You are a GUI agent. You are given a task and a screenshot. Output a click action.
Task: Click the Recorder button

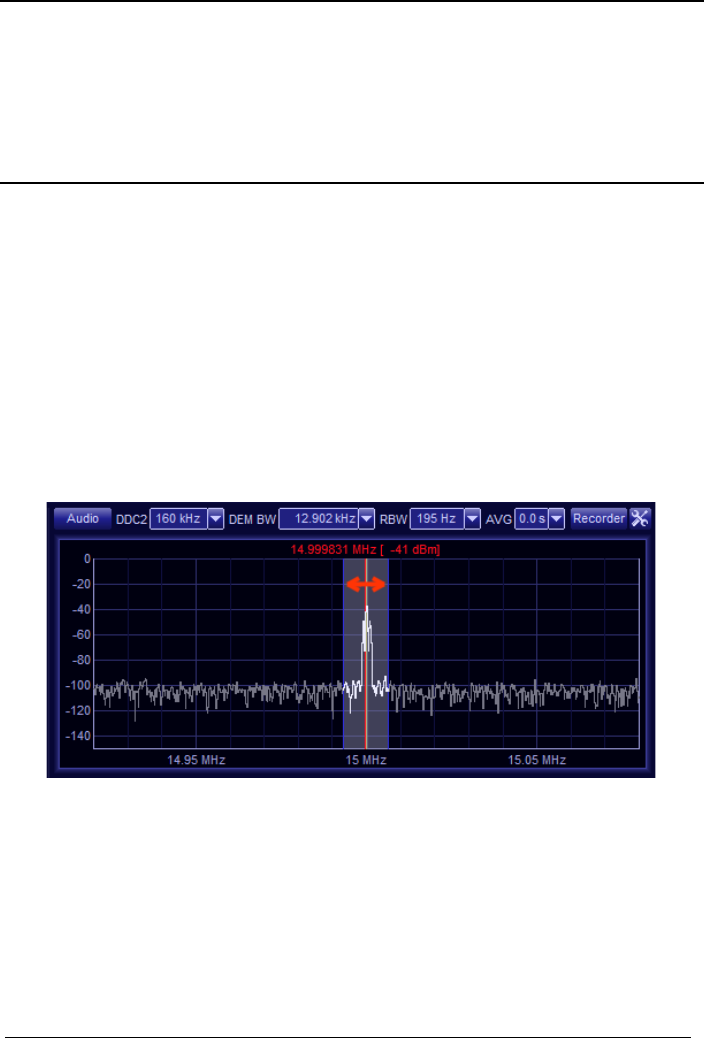coord(599,518)
